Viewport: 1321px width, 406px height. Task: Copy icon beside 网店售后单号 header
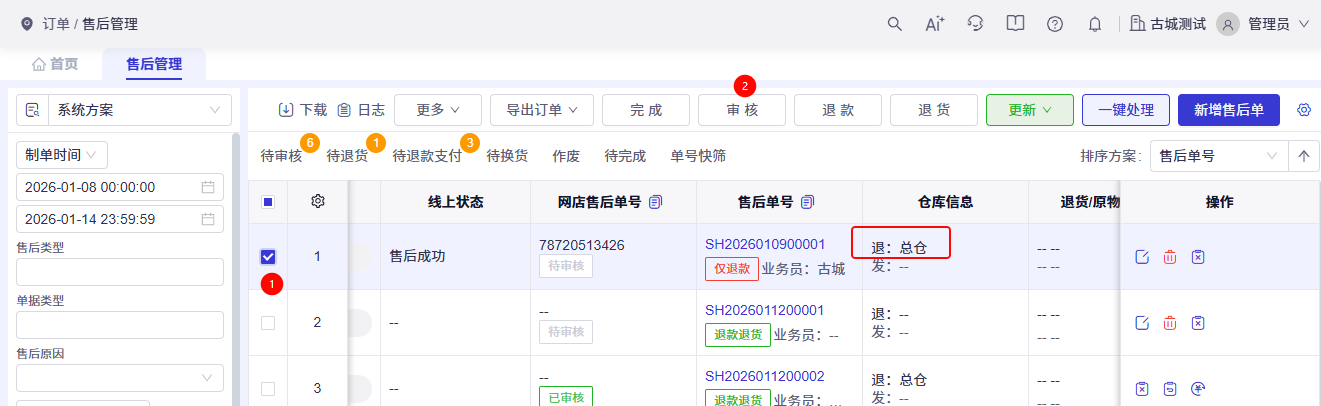point(656,202)
